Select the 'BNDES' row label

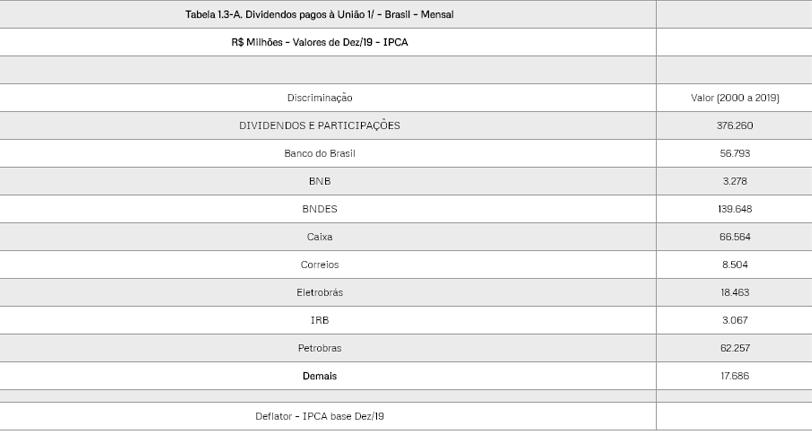(x=319, y=209)
